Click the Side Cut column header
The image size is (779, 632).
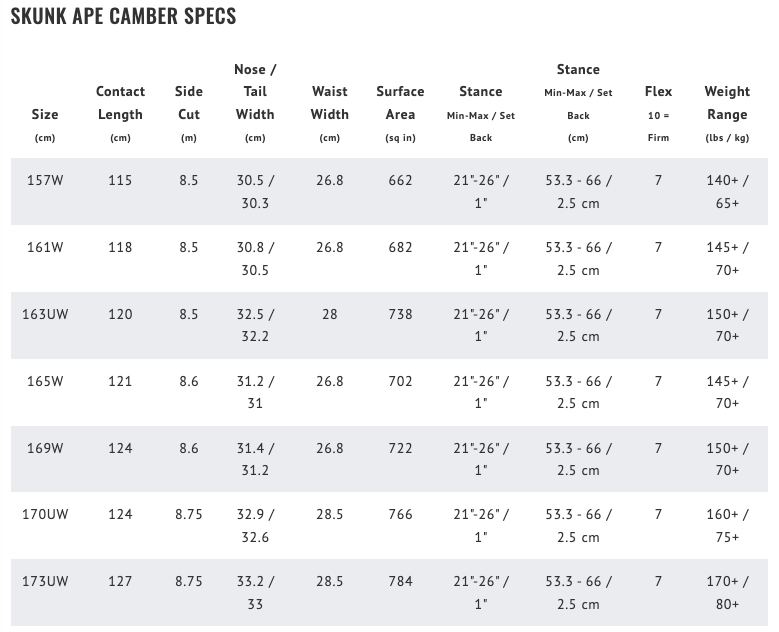coord(189,103)
